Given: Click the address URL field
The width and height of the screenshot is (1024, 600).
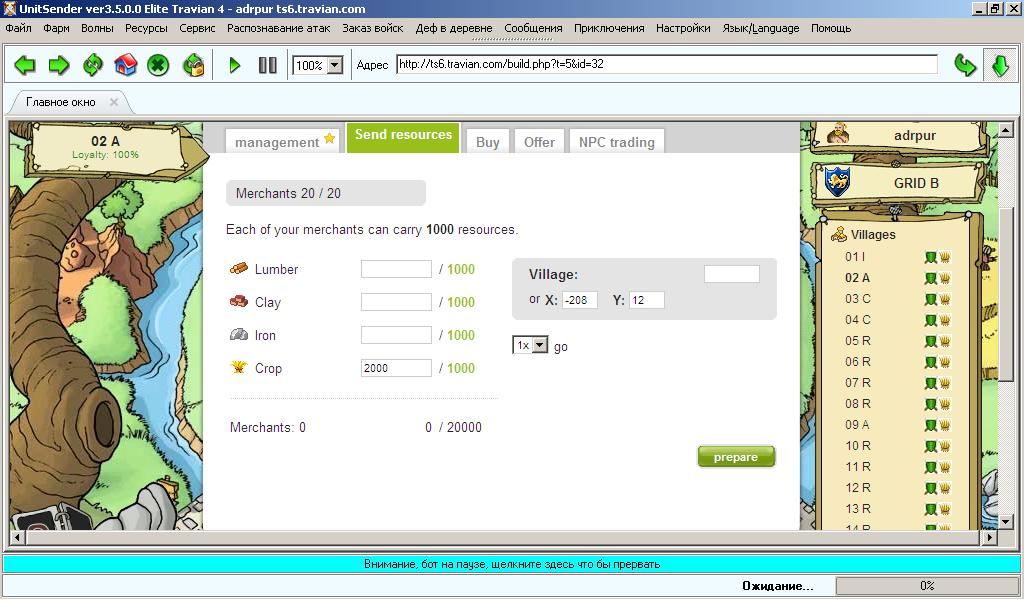Looking at the screenshot, I should [666, 64].
